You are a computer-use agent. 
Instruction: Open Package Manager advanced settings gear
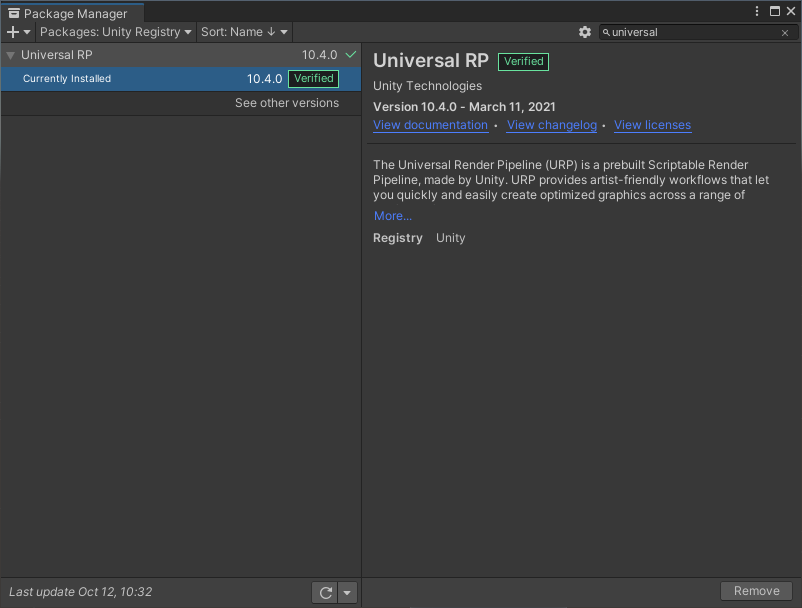tap(585, 32)
